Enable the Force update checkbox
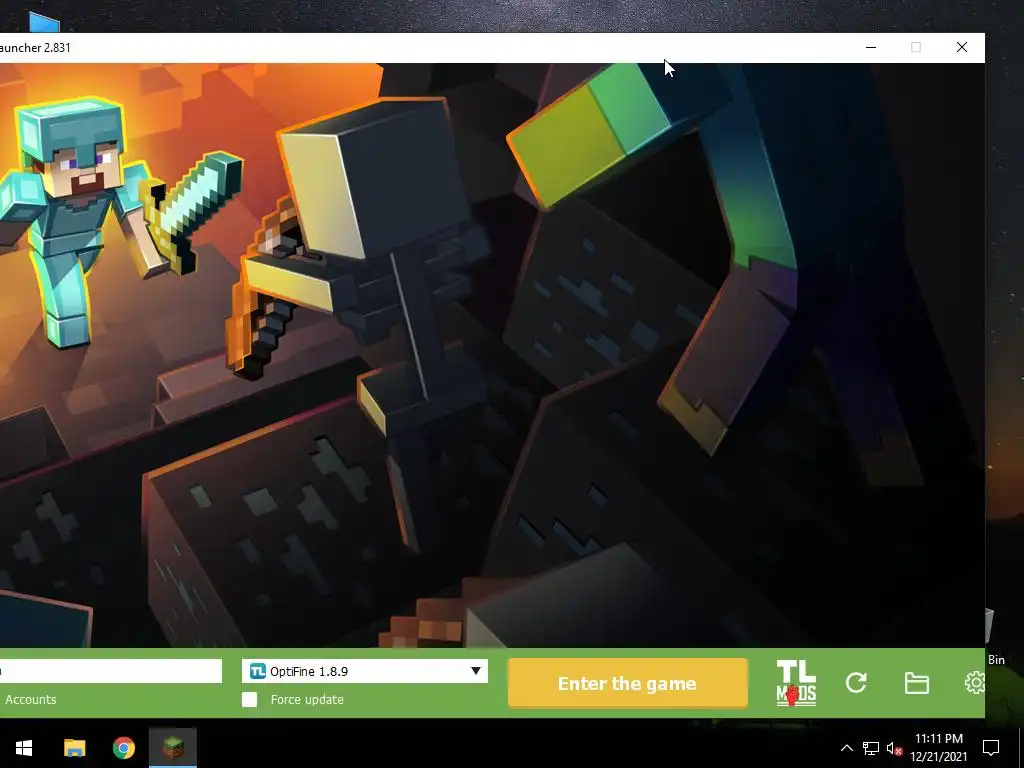Viewport: 1024px width, 768px height. (249, 699)
